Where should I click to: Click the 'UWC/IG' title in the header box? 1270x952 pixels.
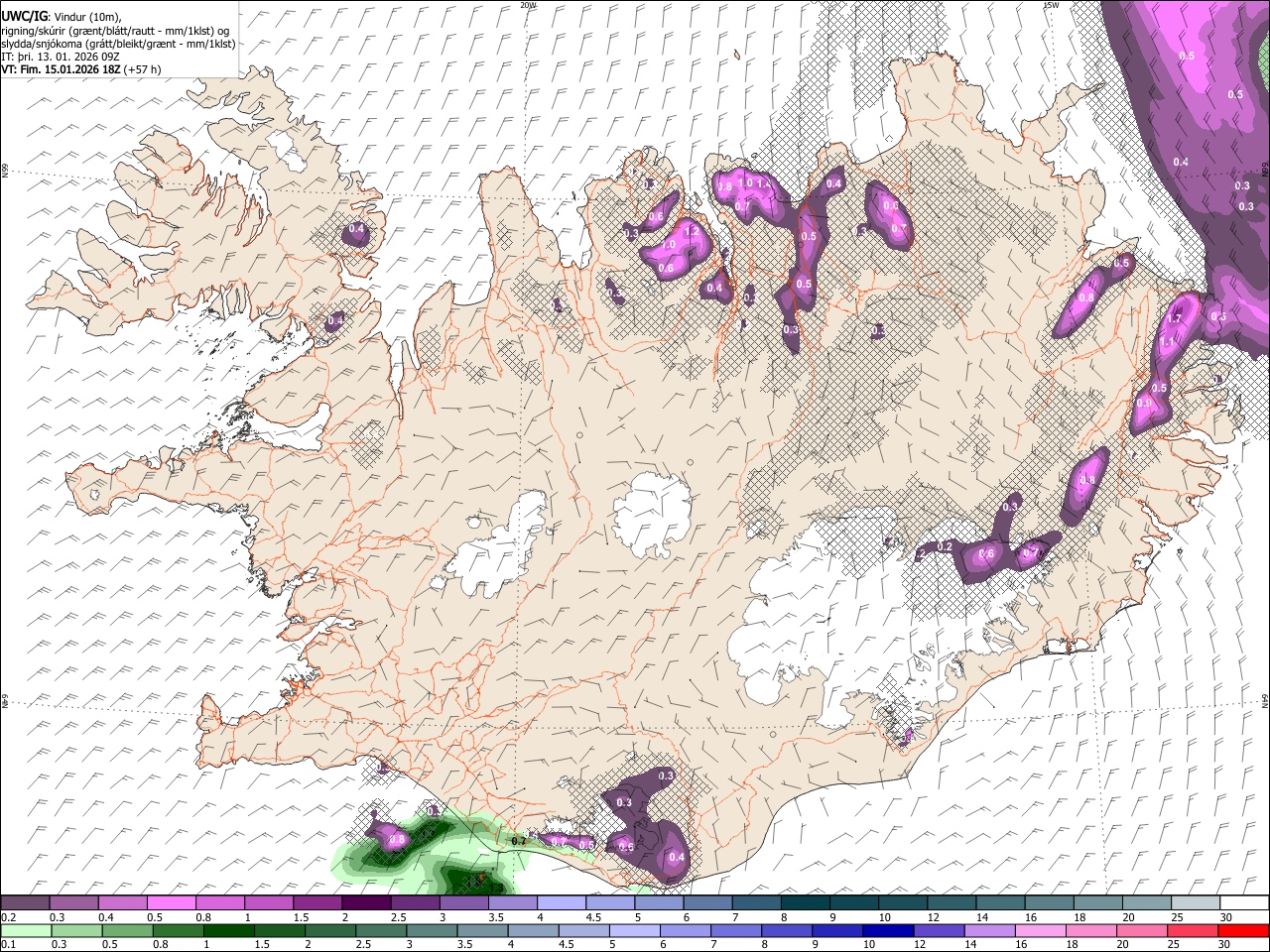click(x=24, y=16)
